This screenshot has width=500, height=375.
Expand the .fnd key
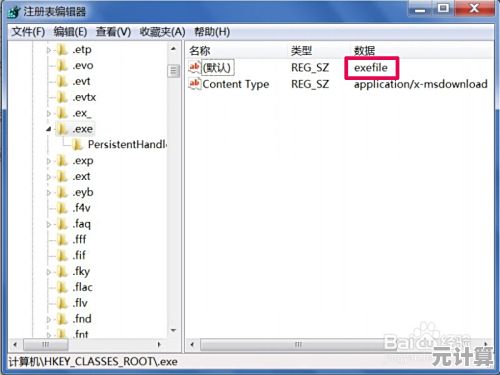[x=49, y=319]
